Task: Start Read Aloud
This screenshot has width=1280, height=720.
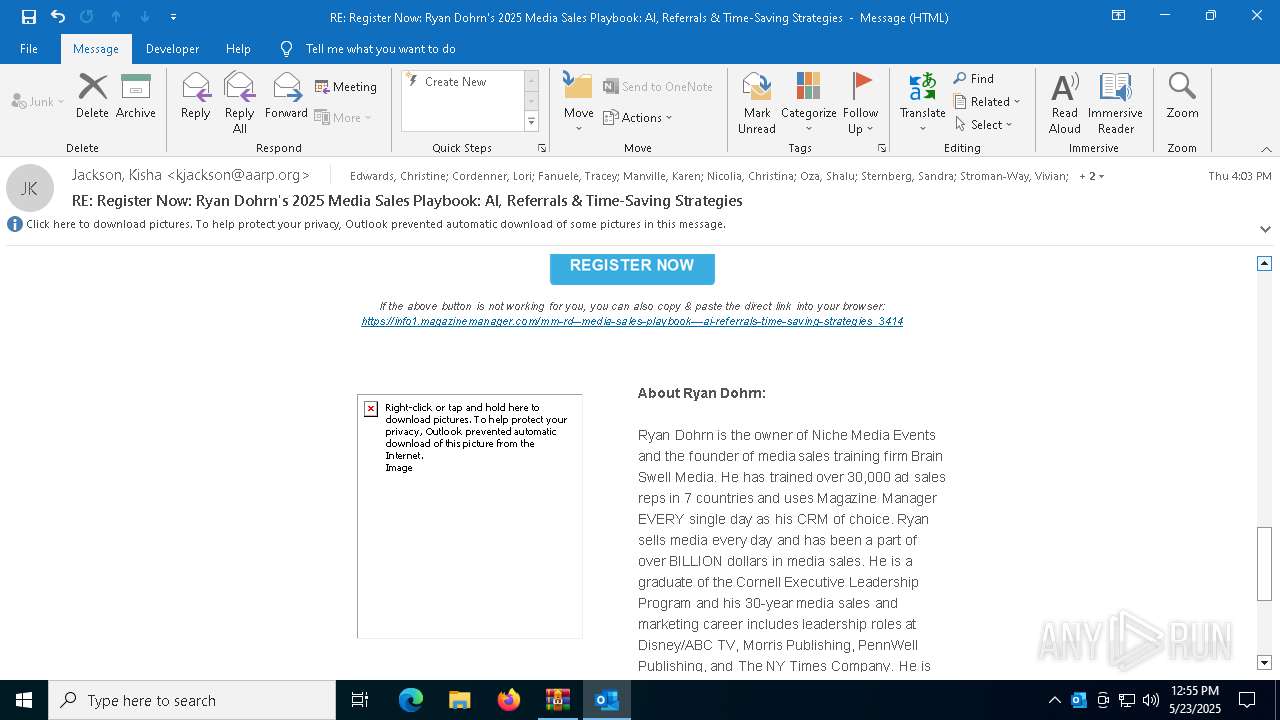Action: click(1065, 102)
